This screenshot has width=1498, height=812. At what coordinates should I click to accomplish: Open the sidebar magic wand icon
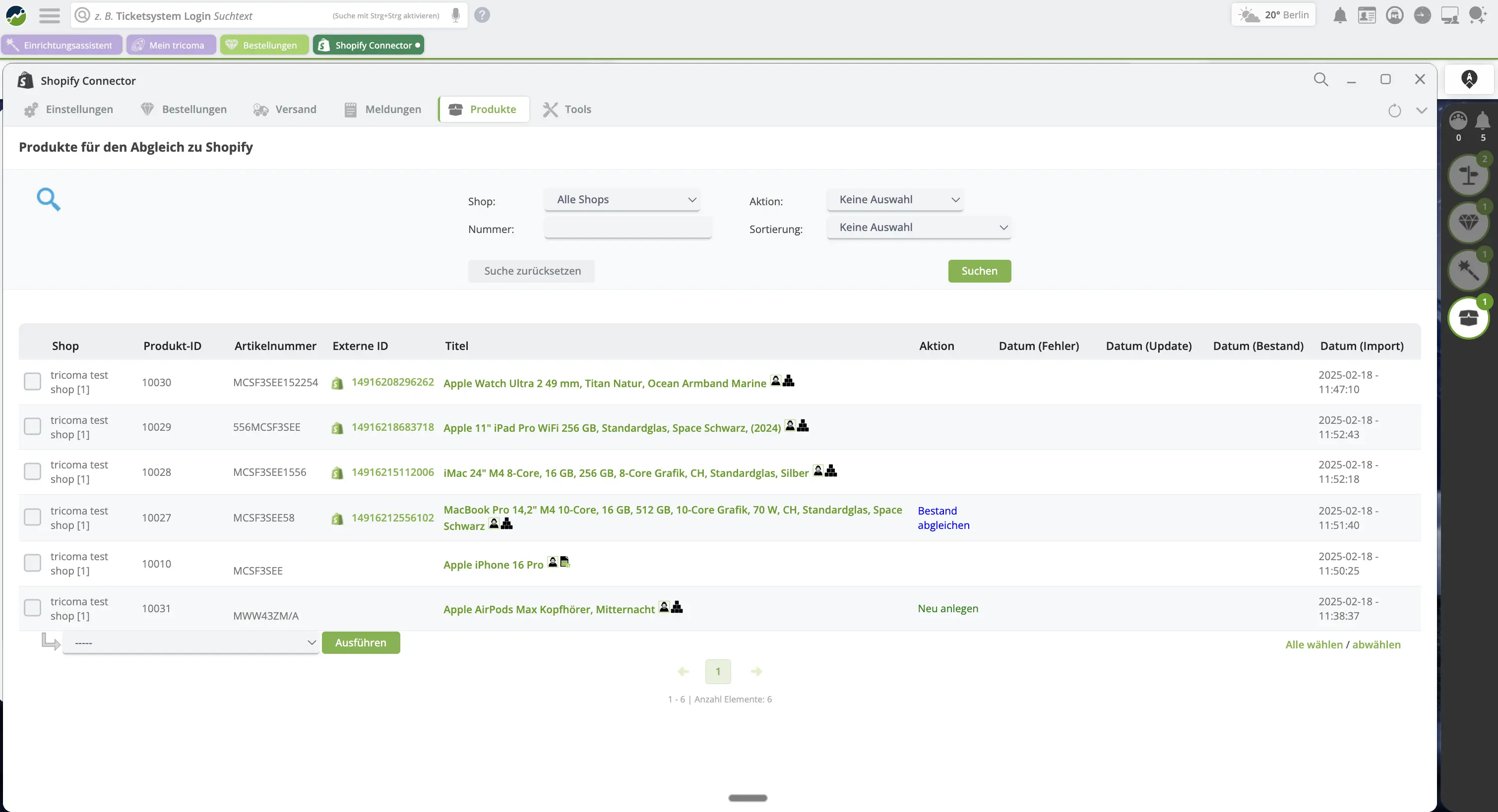[1468, 271]
